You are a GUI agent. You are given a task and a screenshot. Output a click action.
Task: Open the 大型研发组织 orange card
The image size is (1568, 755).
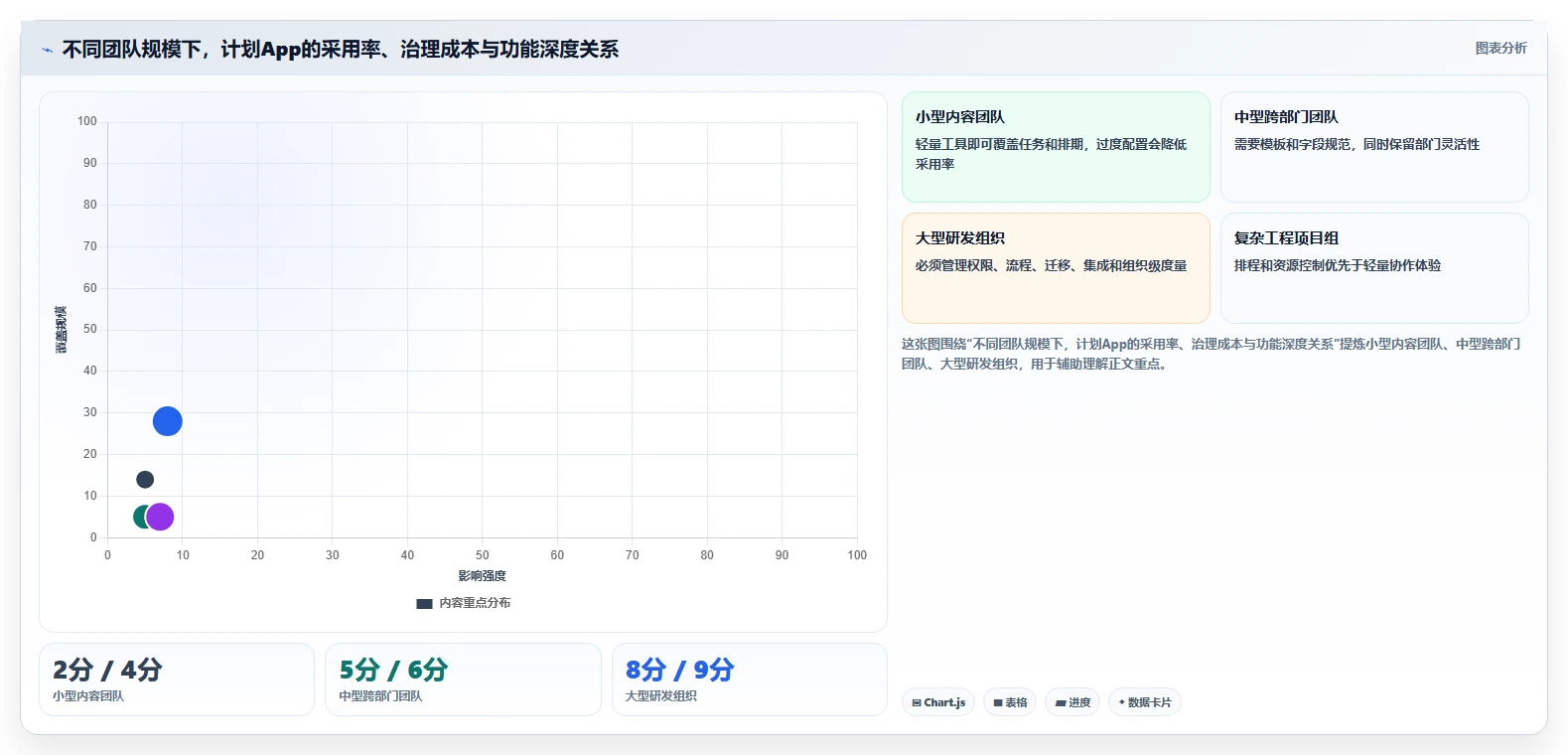tap(1056, 268)
